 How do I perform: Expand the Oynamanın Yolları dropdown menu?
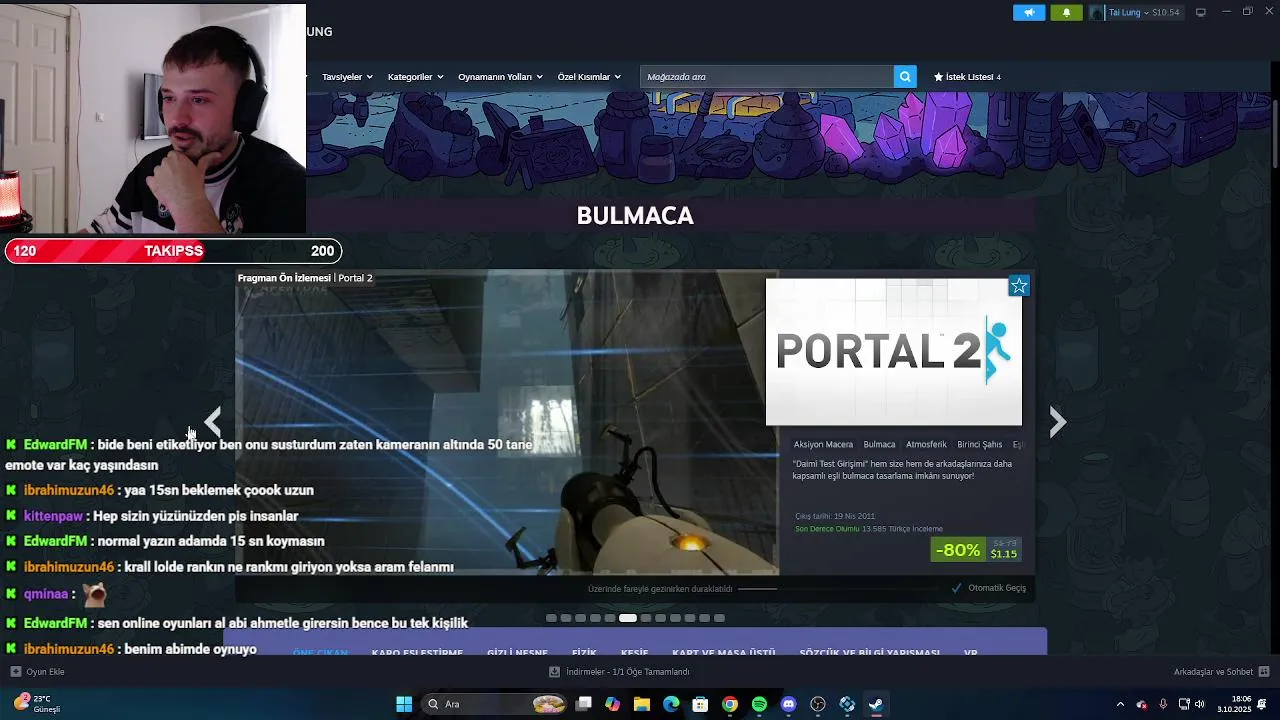500,77
